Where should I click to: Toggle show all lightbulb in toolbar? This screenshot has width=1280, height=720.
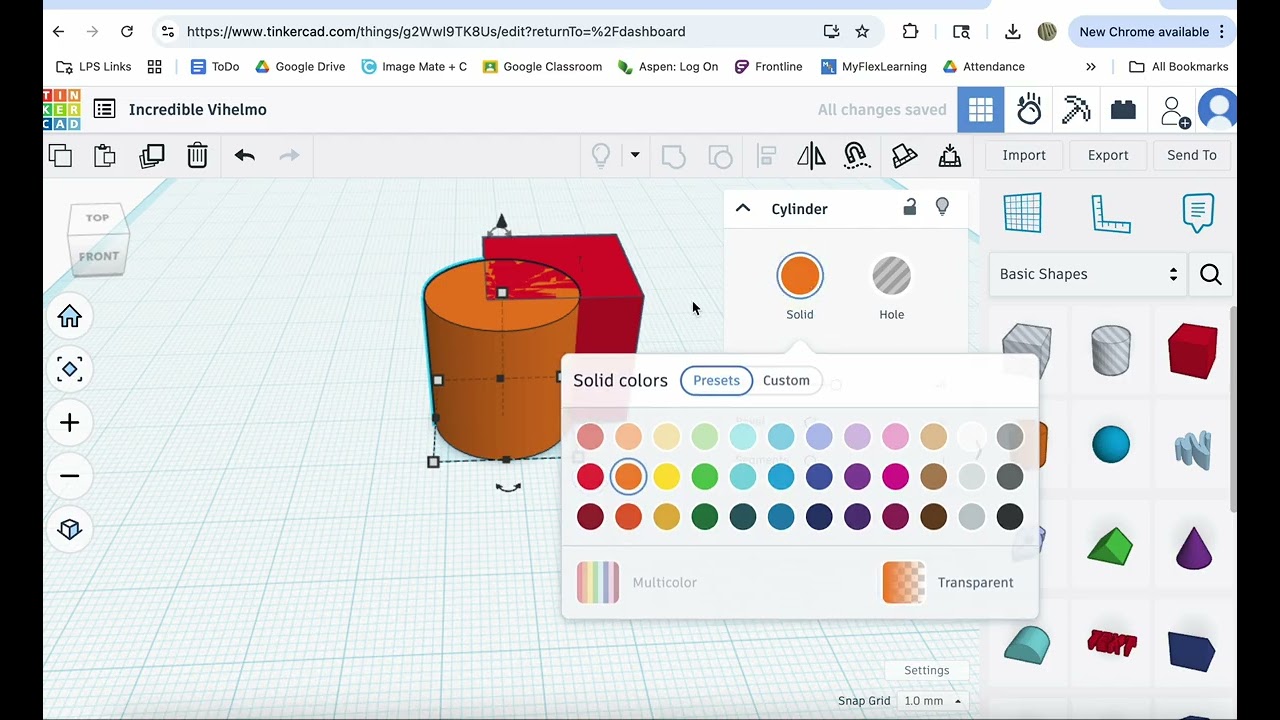[x=601, y=155]
